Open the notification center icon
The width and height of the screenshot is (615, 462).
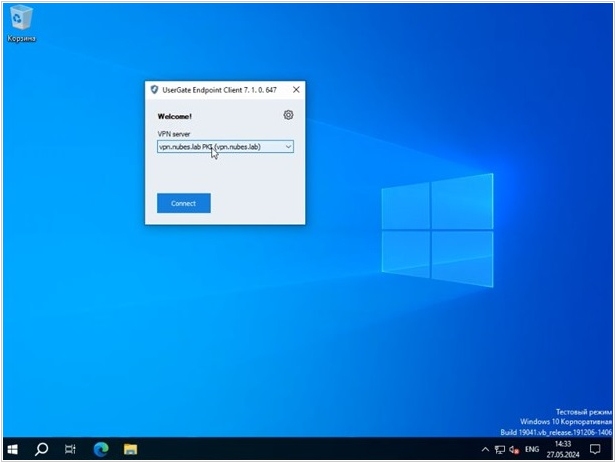click(594, 450)
